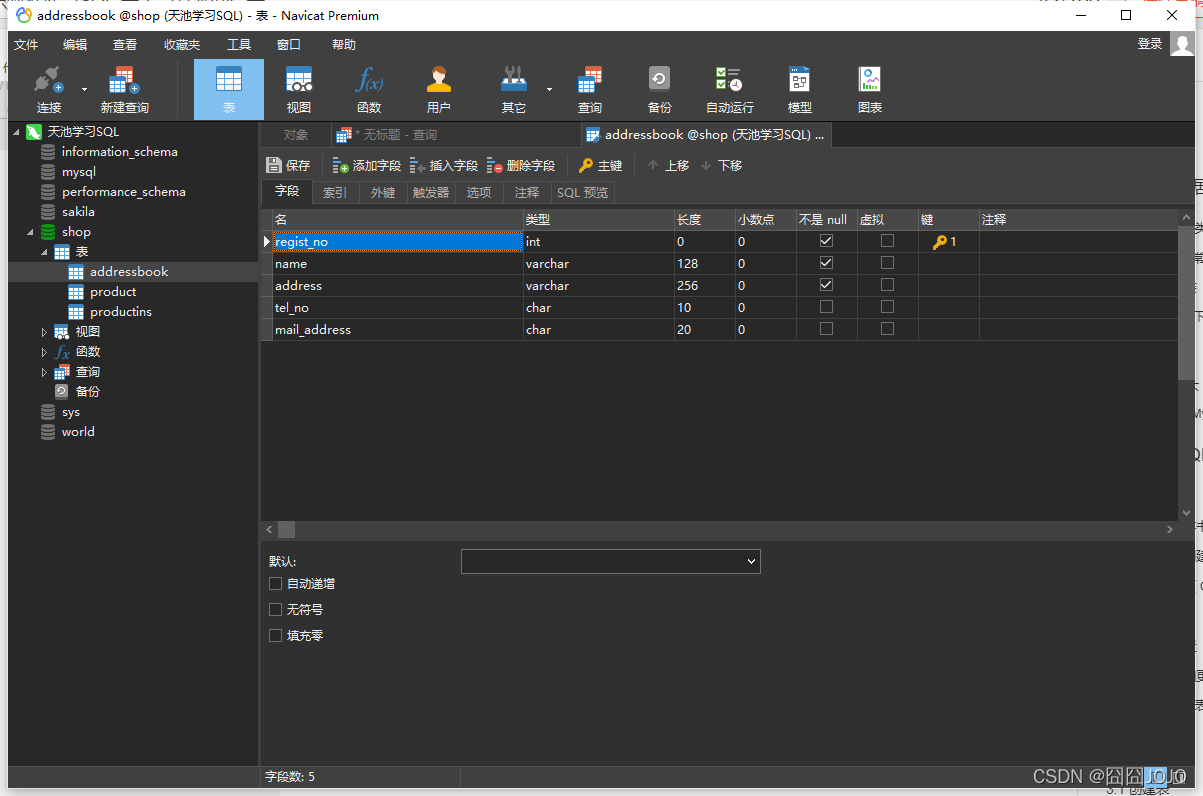
Task: Enable 不是 null for tel_no
Action: point(826,307)
